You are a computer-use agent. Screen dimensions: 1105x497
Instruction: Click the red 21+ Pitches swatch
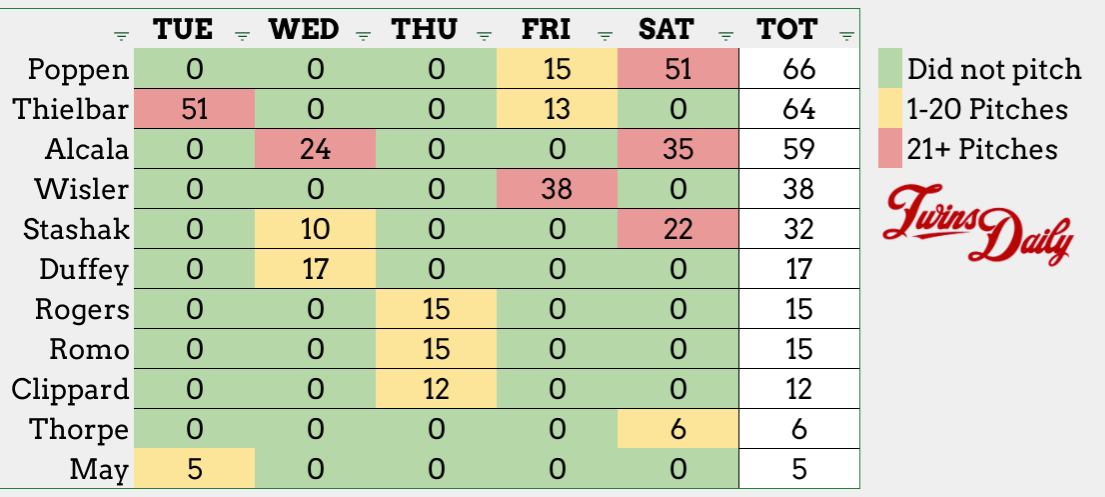[x=890, y=149]
